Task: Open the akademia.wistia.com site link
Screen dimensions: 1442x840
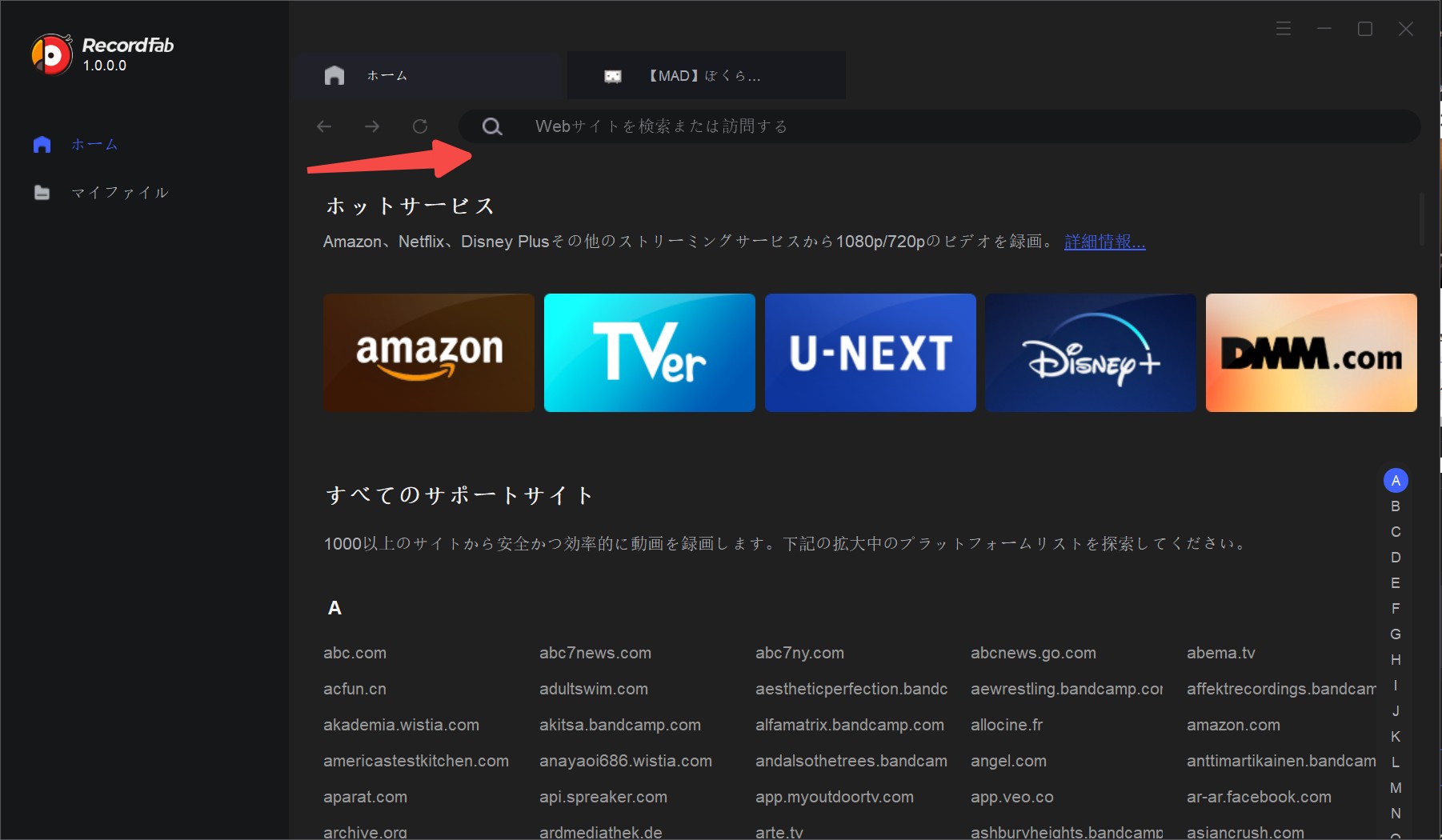Action: (x=401, y=725)
